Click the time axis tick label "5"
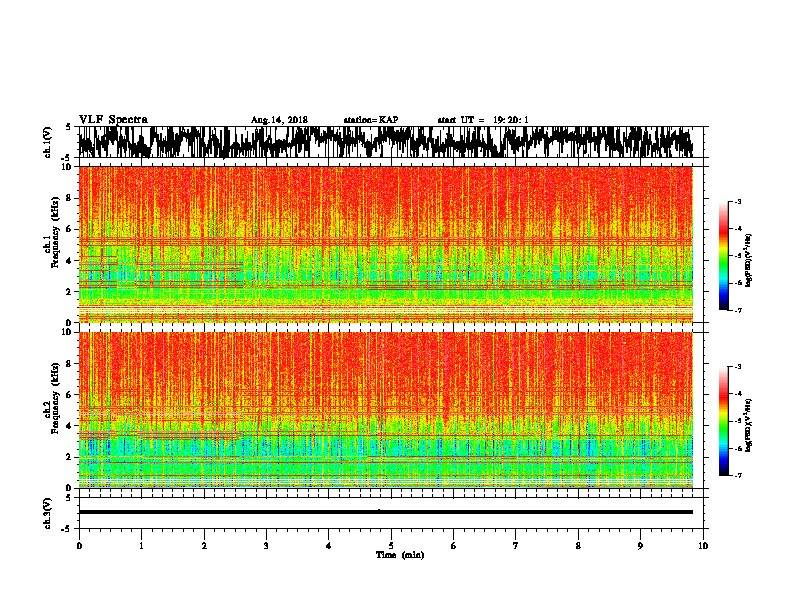792x612 pixels. [391, 546]
